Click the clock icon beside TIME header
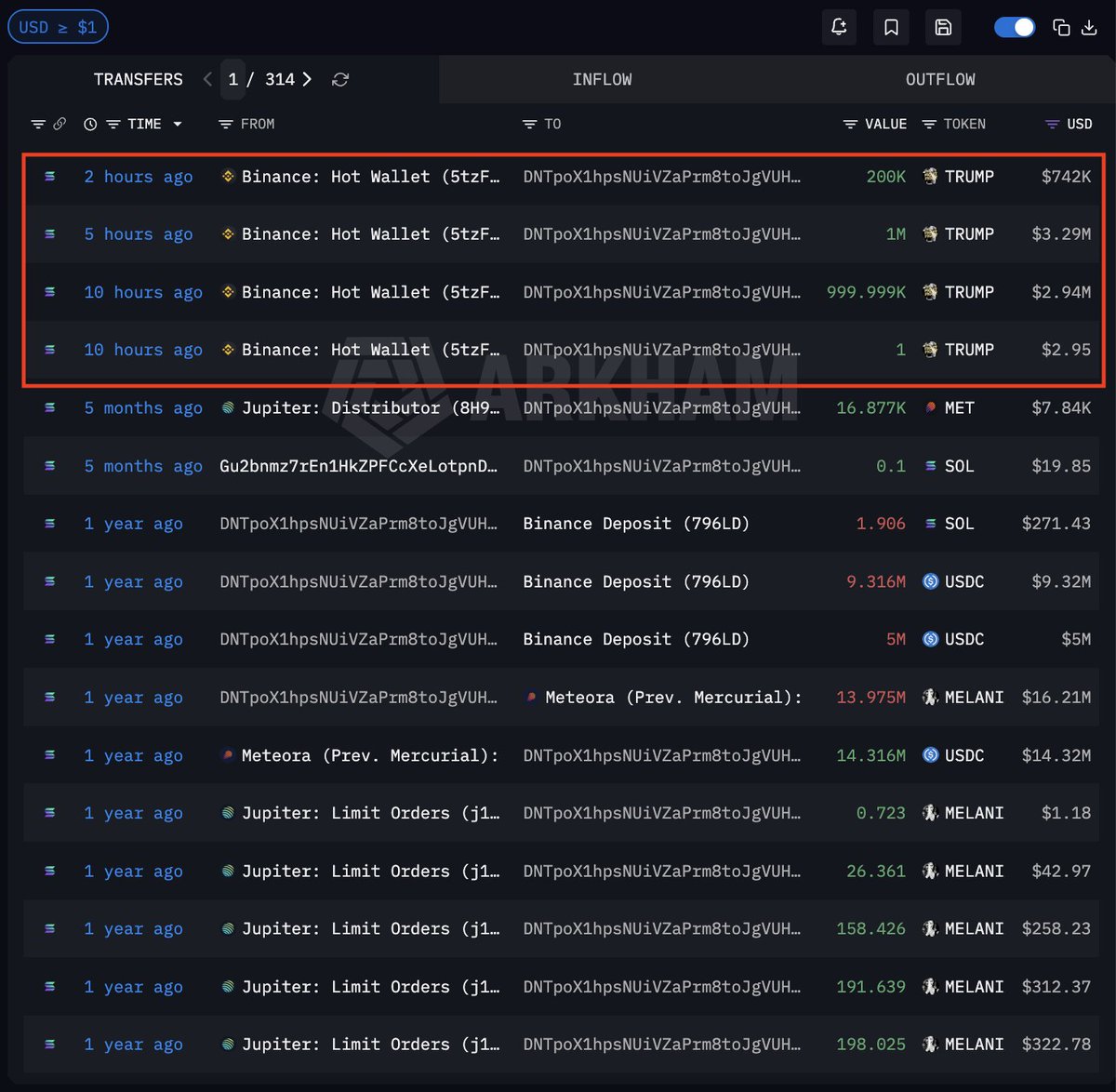The height and width of the screenshot is (1092, 1116). point(90,124)
